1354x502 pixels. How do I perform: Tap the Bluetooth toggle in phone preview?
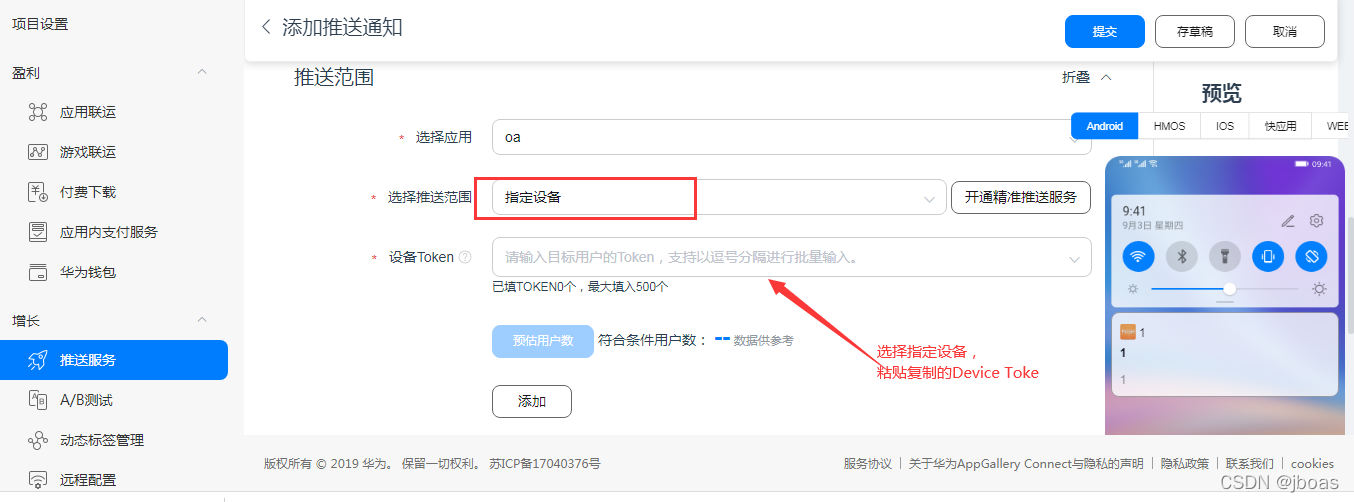(1181, 256)
